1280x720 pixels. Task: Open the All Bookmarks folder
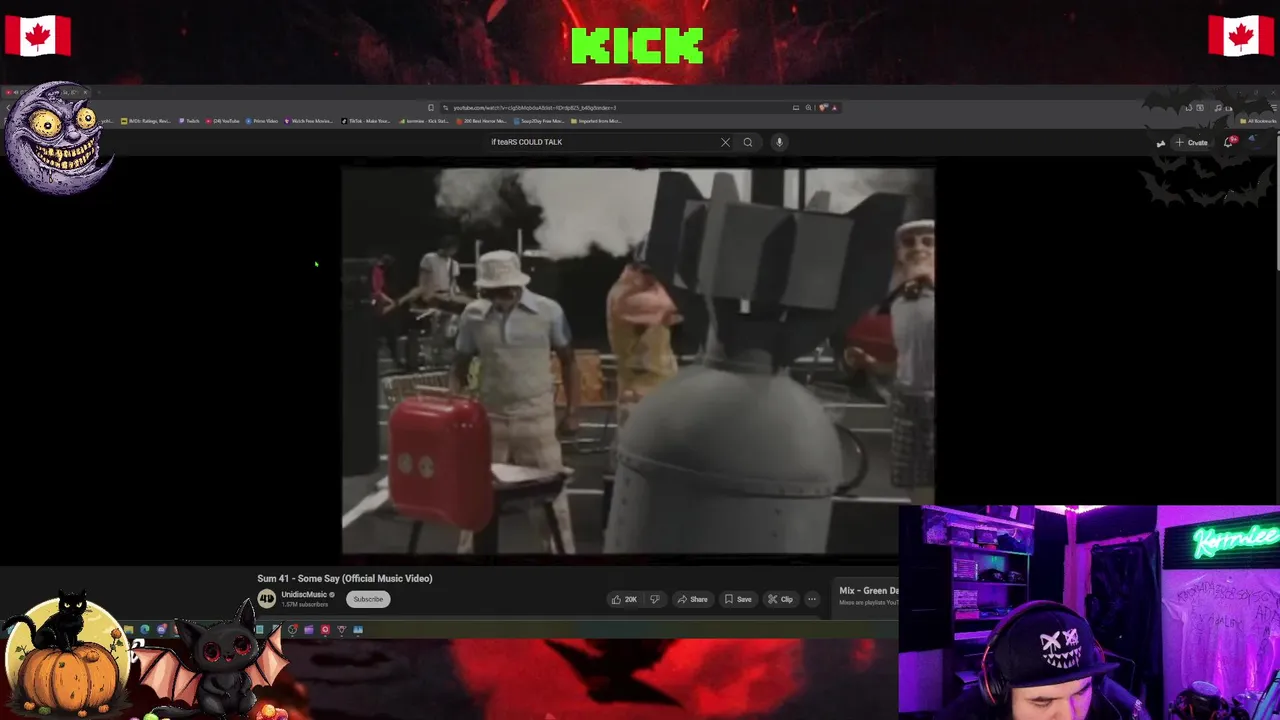(x=1259, y=121)
